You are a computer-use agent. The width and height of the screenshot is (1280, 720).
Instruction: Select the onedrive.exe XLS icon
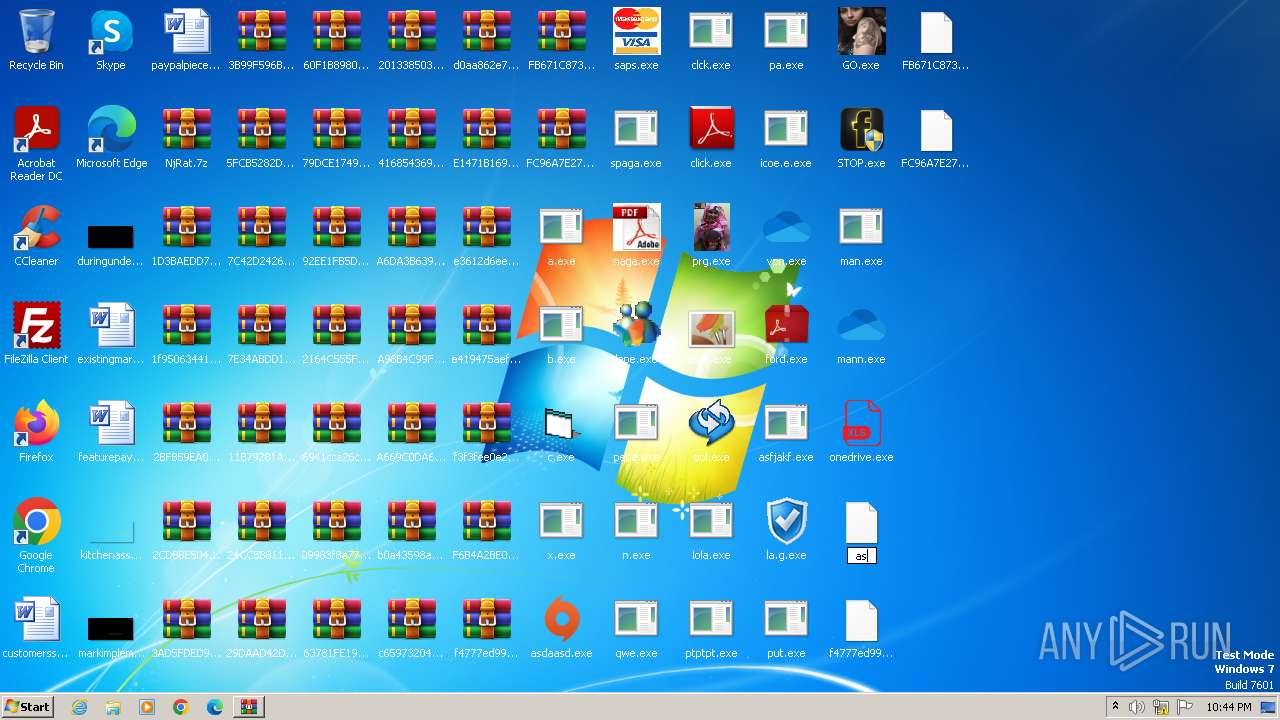[x=861, y=432]
